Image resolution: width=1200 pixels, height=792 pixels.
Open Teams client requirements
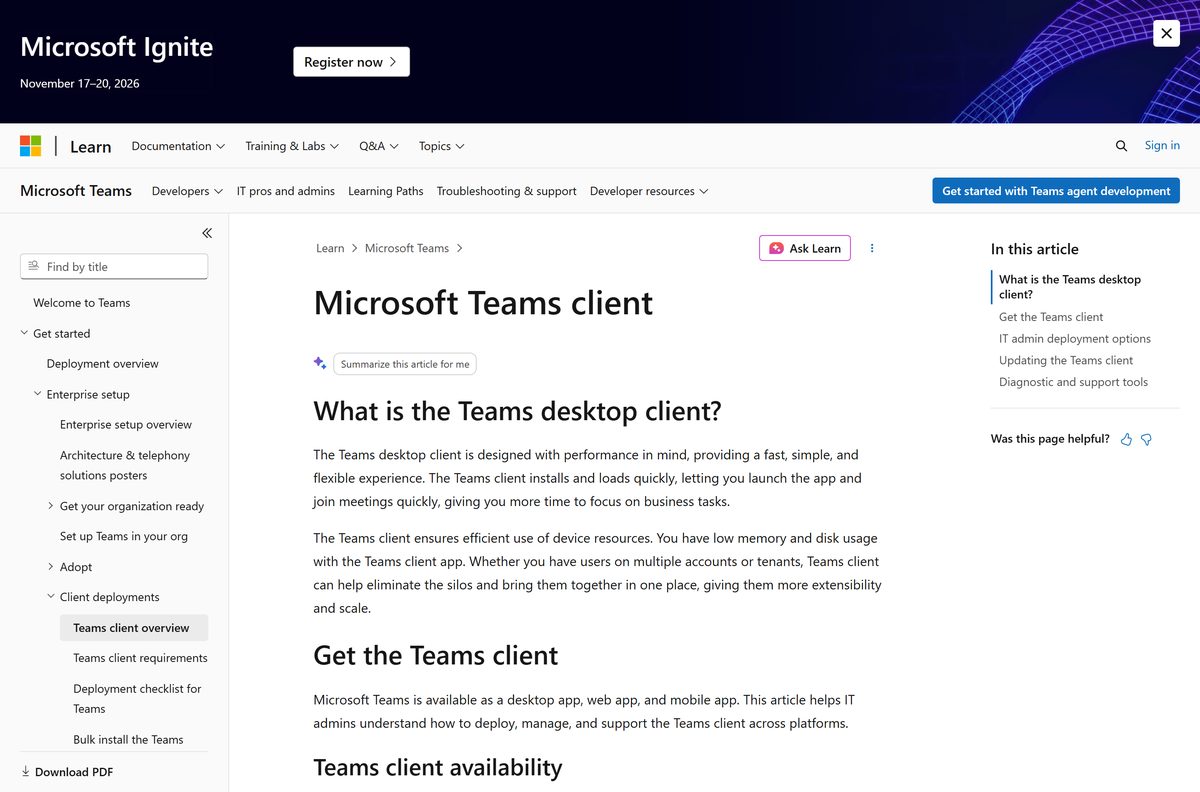pos(141,658)
